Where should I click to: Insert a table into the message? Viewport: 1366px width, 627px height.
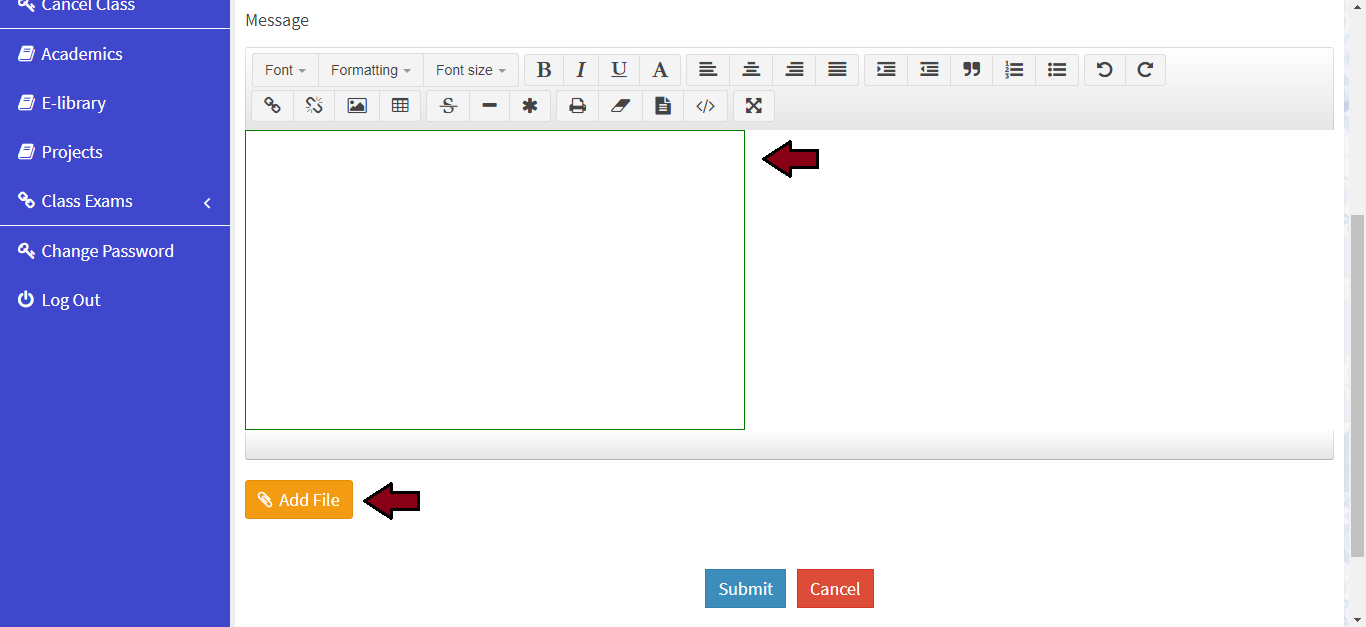point(400,106)
